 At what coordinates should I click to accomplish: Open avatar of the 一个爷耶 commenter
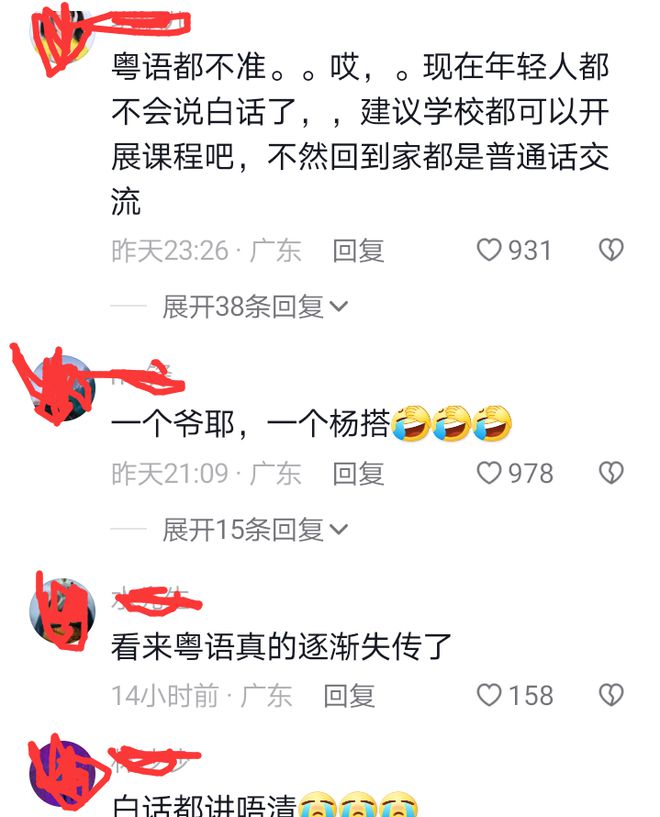(x=63, y=387)
